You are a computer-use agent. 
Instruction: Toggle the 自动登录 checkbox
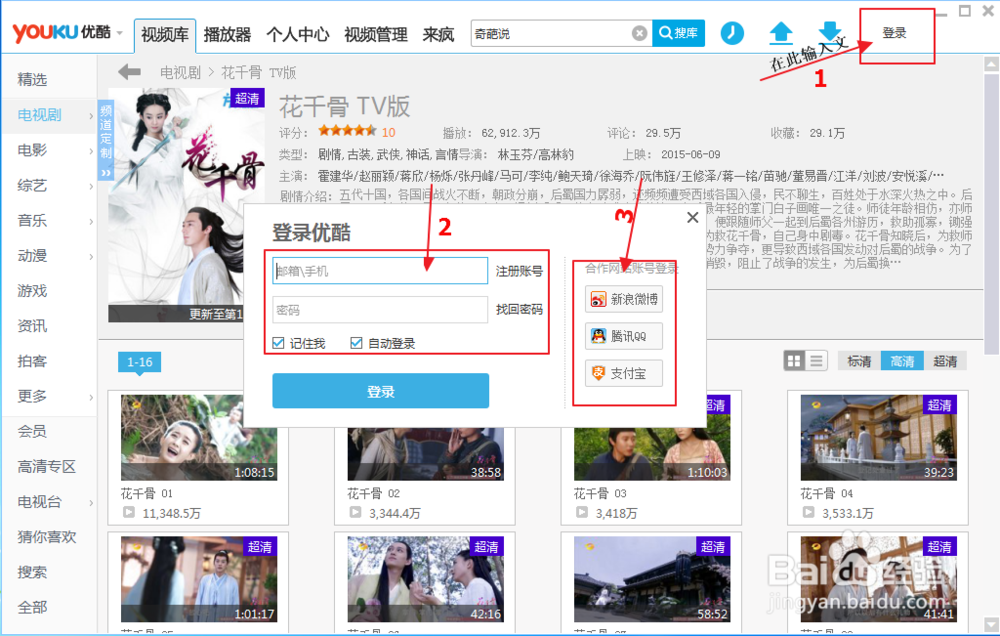(x=357, y=343)
